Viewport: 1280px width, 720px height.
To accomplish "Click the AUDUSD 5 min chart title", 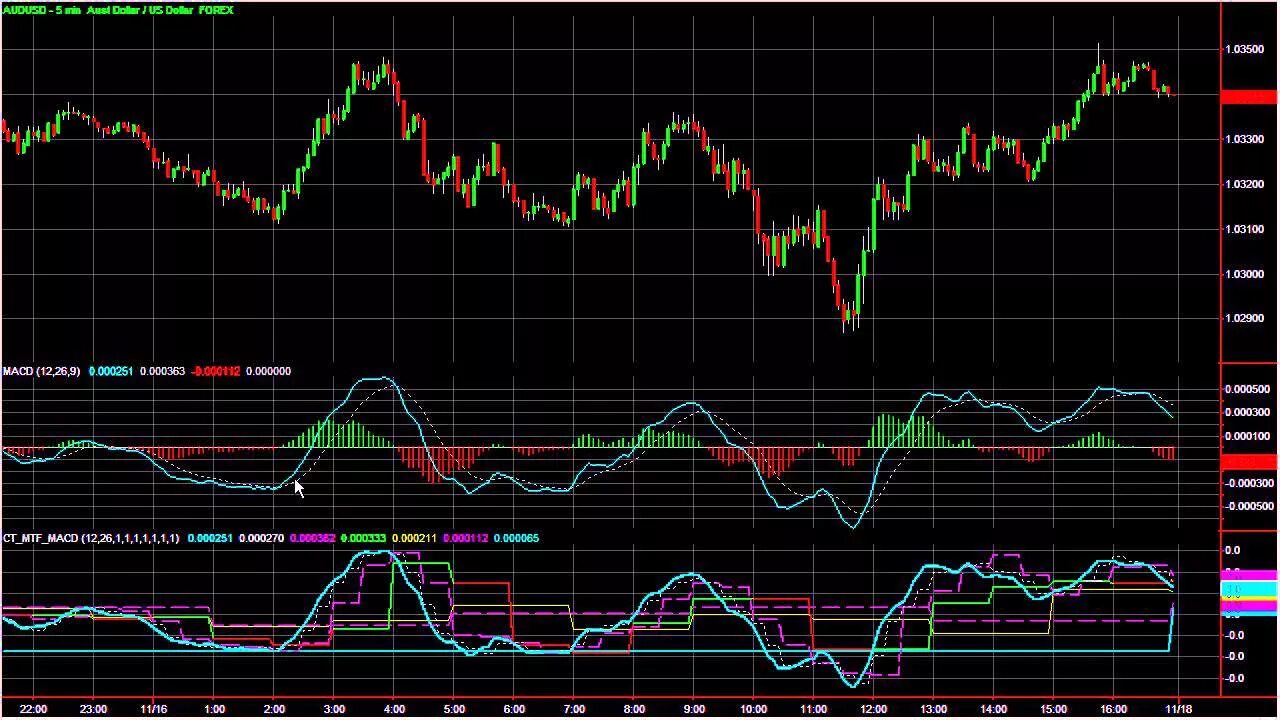I will click(x=118, y=10).
